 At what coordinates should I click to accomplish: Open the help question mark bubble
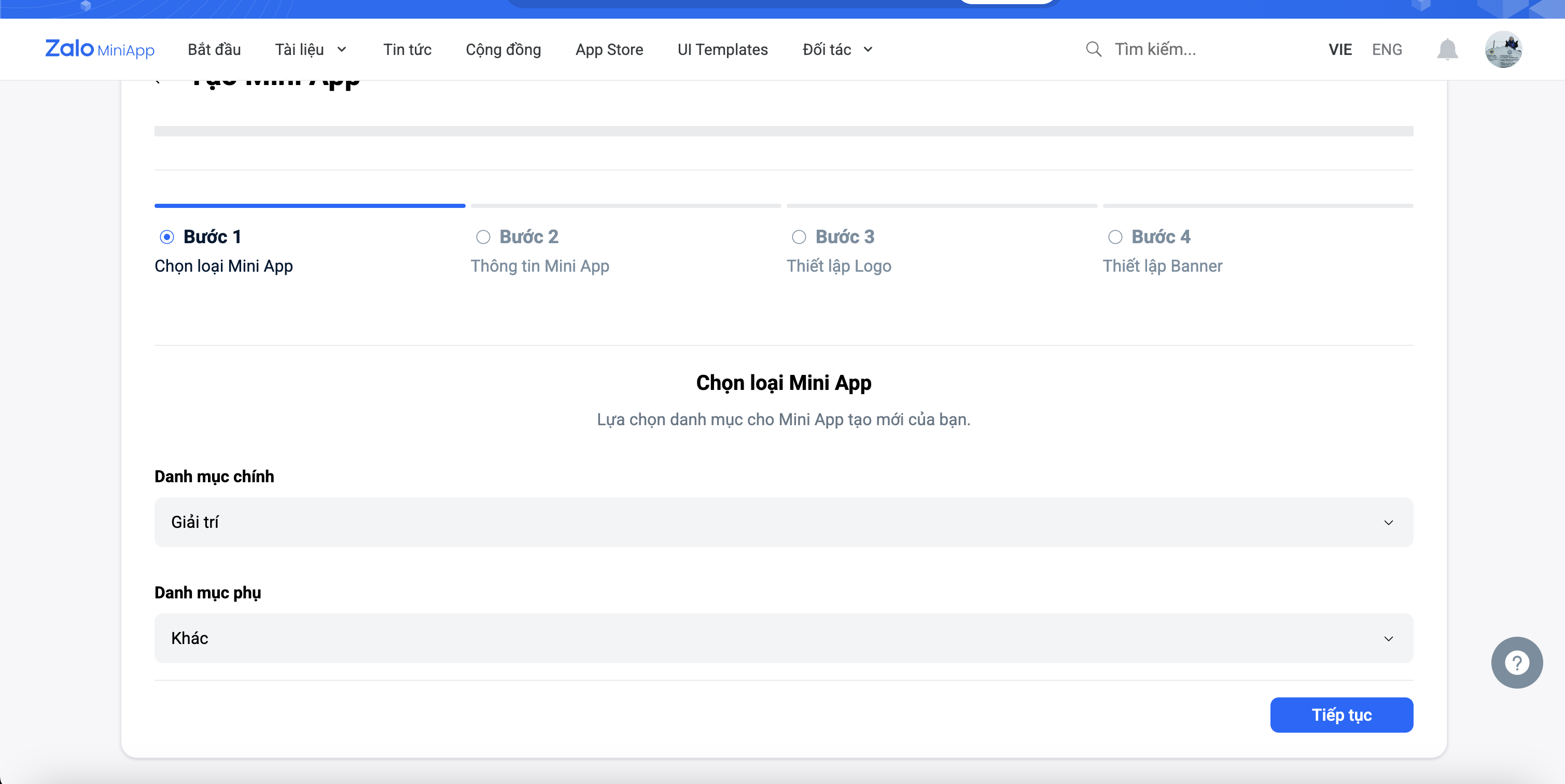[1516, 663]
